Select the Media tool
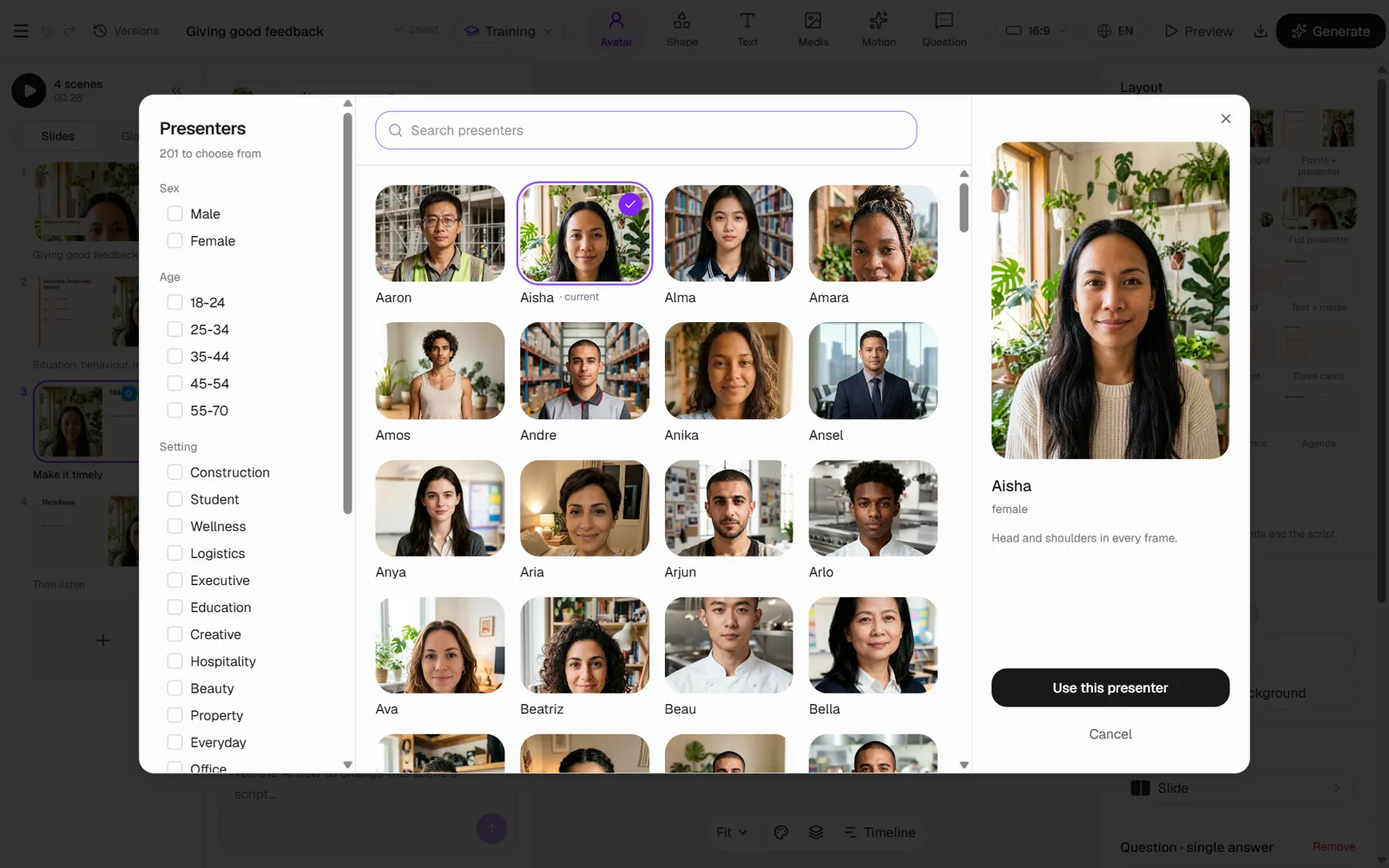Screen dimensions: 1389x868 pyautogui.click(x=813, y=30)
